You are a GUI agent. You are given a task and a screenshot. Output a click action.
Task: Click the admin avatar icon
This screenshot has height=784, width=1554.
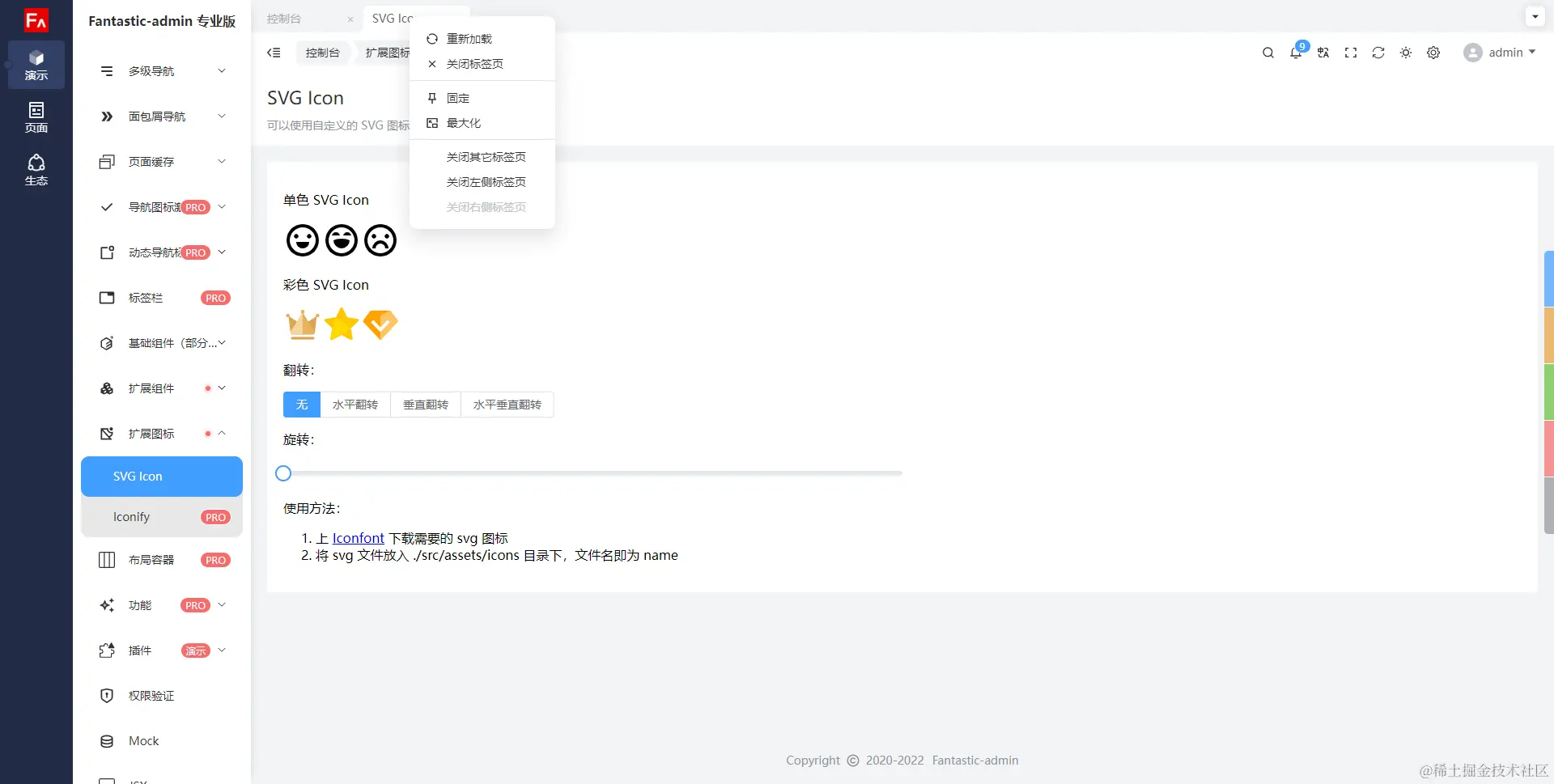coord(1473,53)
